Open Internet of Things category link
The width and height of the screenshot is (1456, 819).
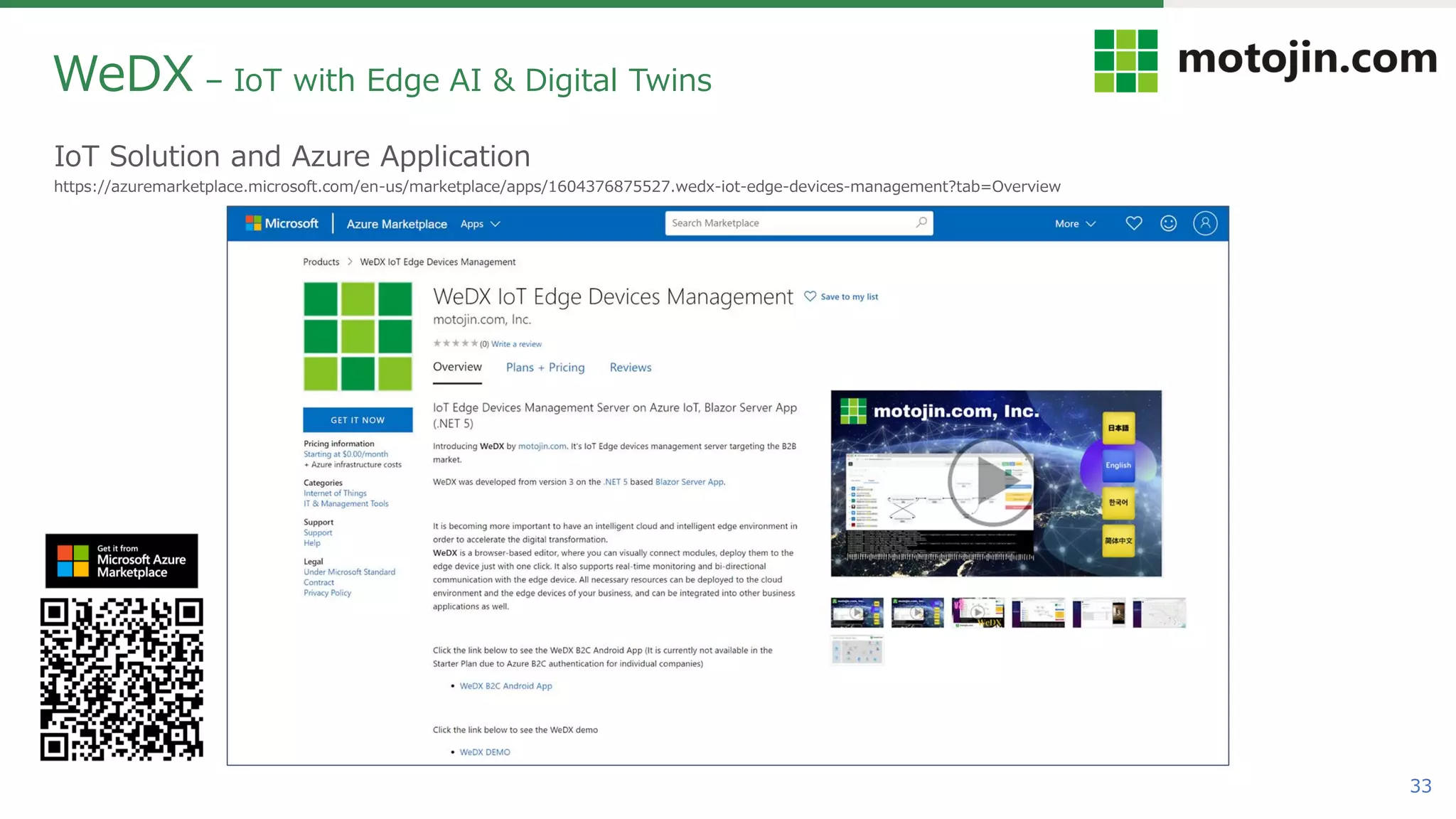pyautogui.click(x=335, y=493)
